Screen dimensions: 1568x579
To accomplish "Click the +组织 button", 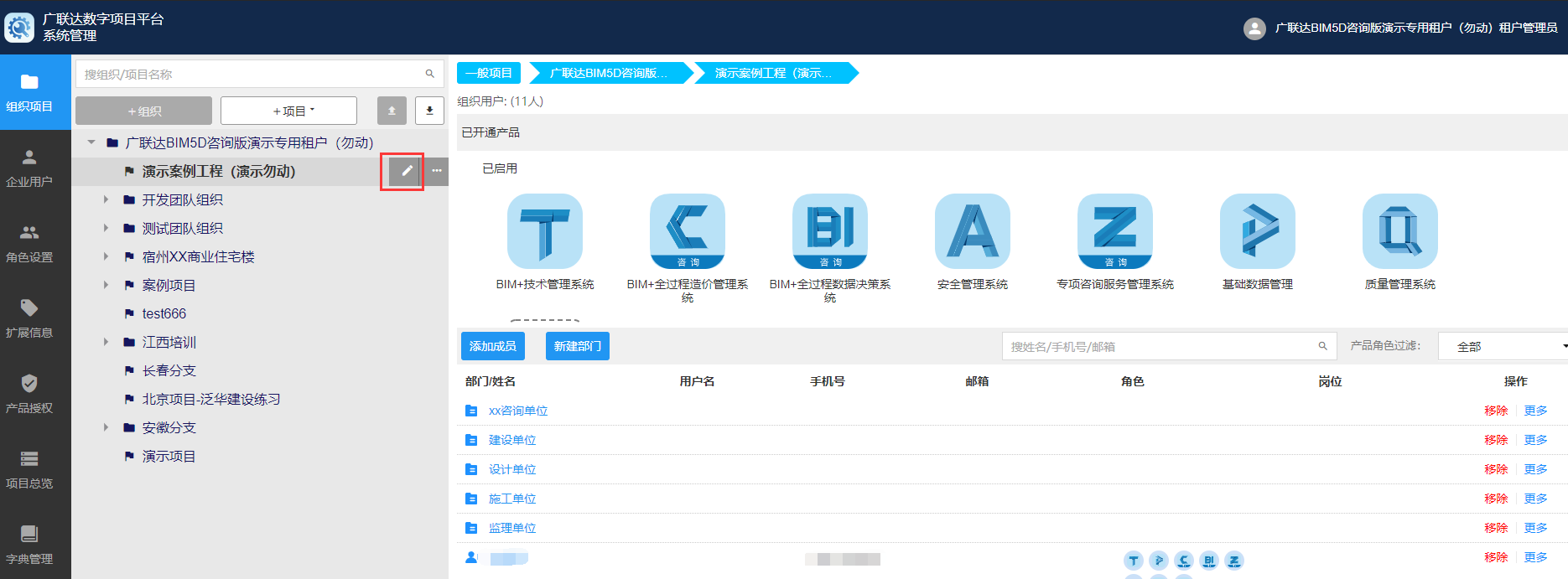I will pos(144,111).
